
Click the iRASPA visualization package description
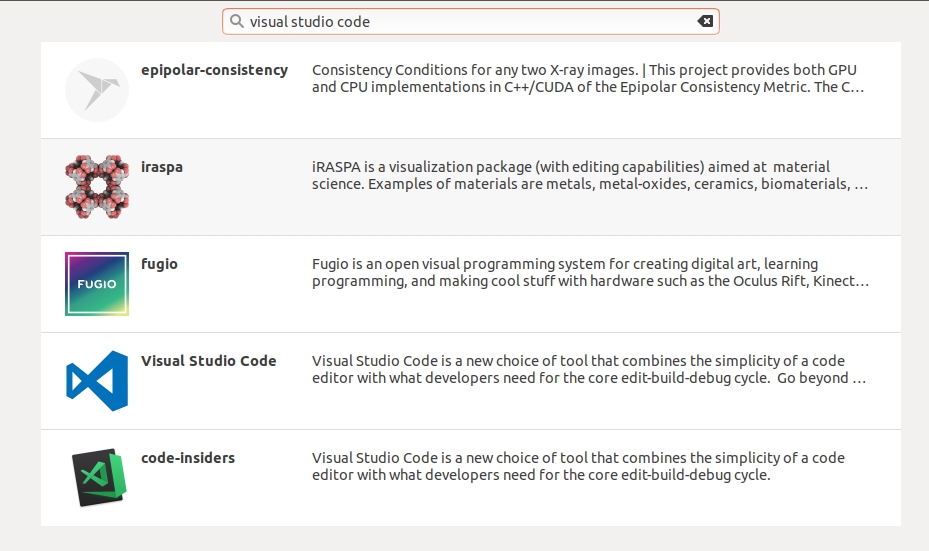(x=589, y=176)
